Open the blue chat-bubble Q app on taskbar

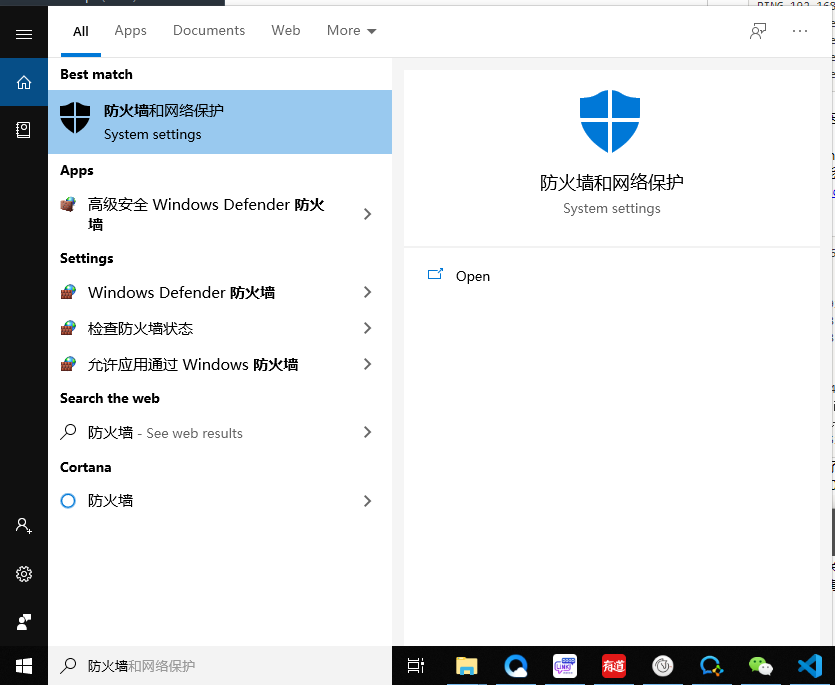(711, 666)
